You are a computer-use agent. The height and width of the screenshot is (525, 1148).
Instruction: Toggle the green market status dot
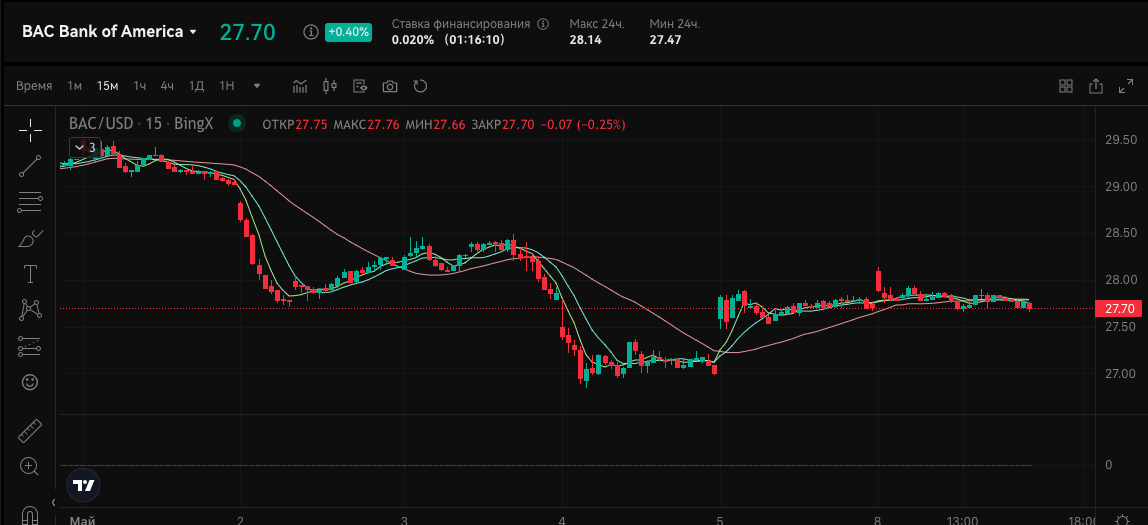coord(236,124)
